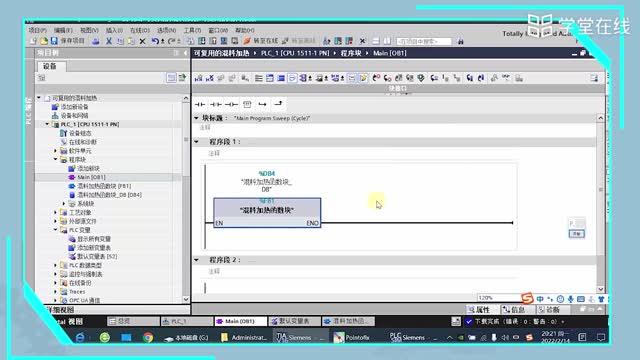Click the Save project icon
This screenshot has width=640, height=360.
(54, 41)
